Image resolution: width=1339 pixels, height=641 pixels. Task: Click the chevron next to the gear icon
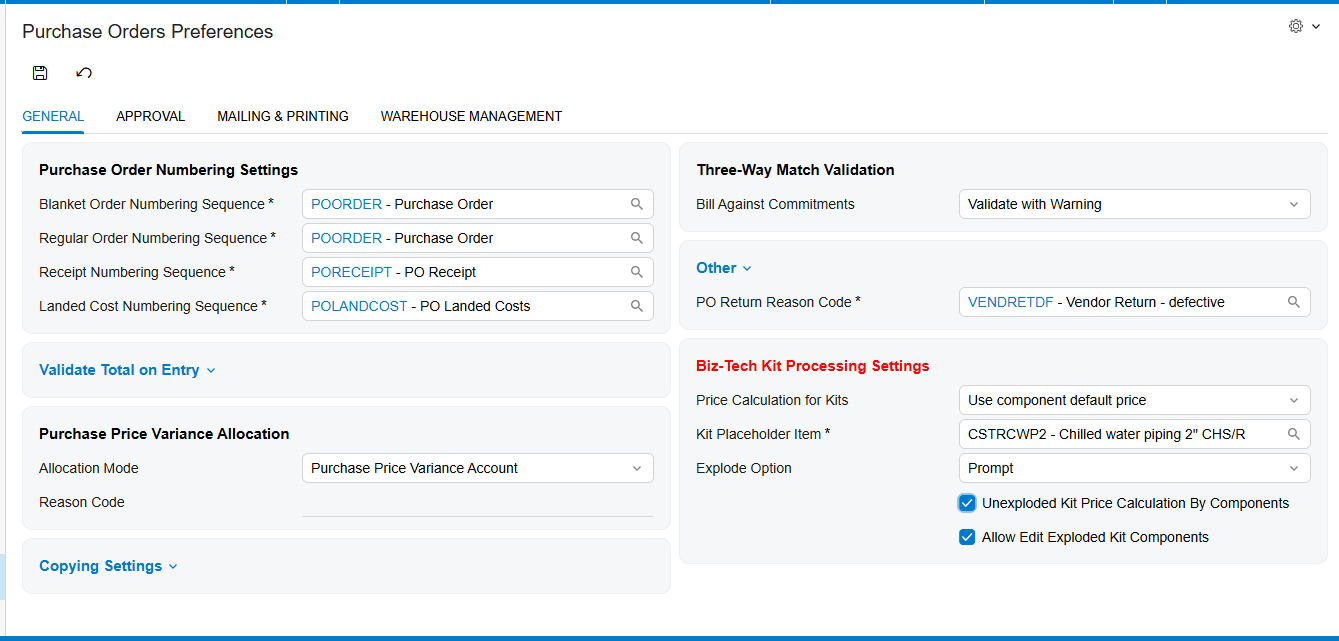point(1316,27)
